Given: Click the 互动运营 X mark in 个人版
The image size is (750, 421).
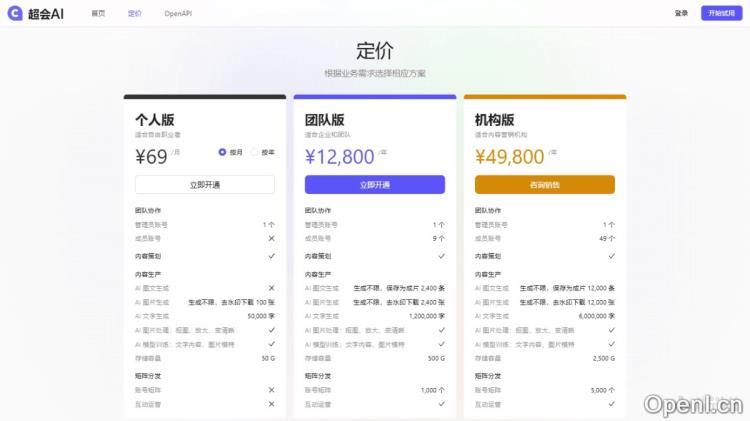Looking at the screenshot, I should [271, 404].
